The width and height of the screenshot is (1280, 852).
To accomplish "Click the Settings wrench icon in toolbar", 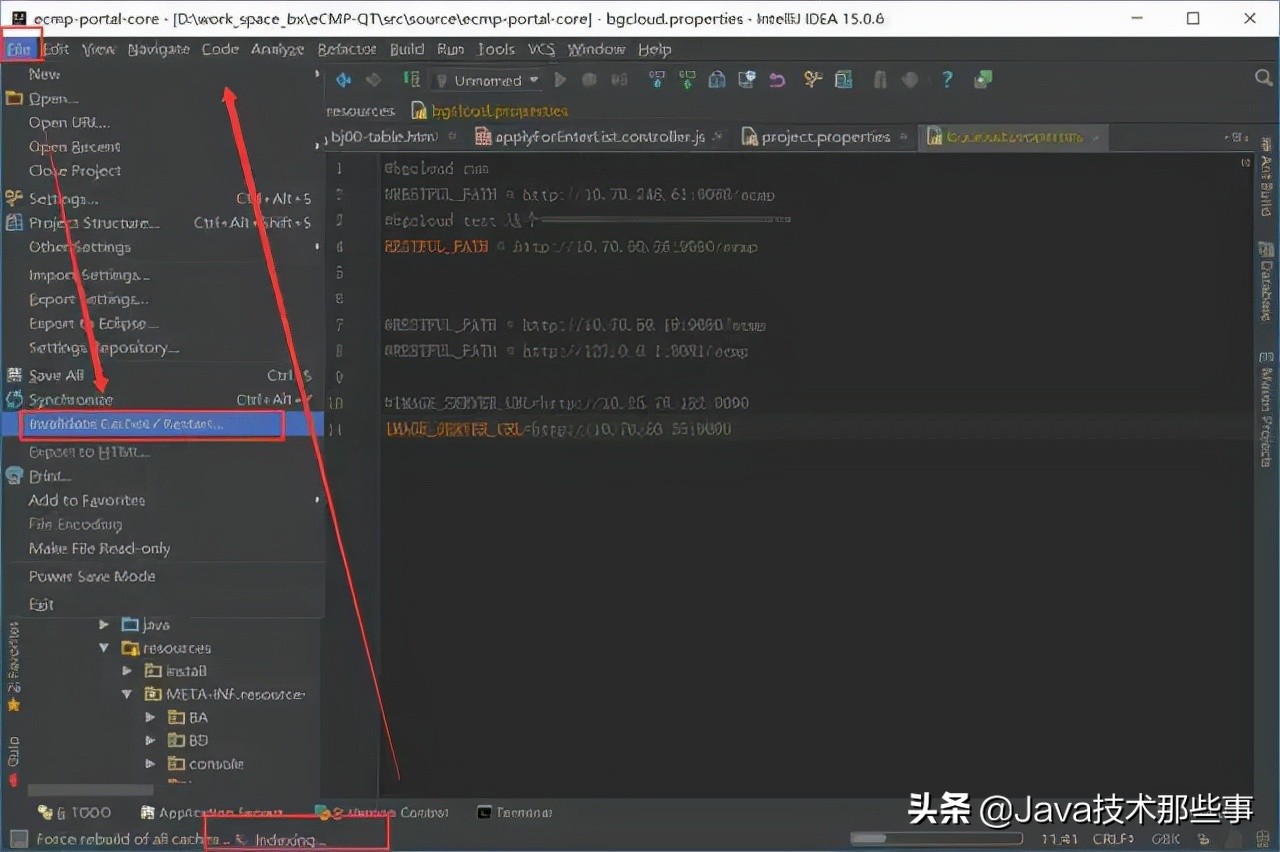I will coord(813,80).
